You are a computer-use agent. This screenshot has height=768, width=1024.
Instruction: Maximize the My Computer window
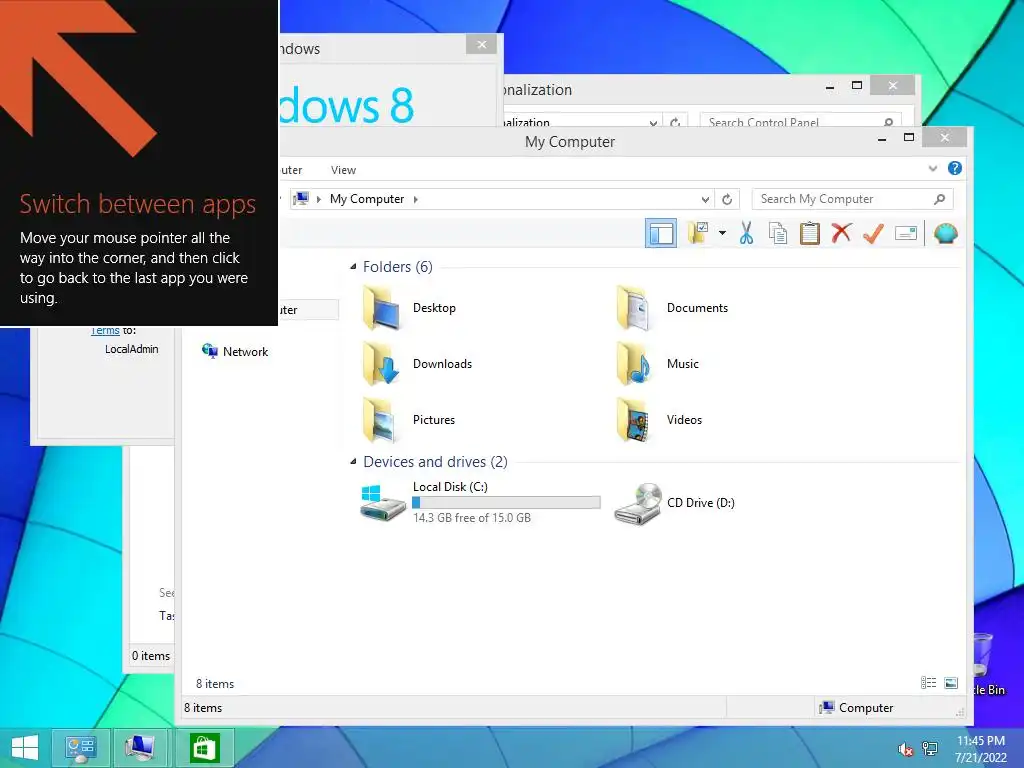[908, 137]
